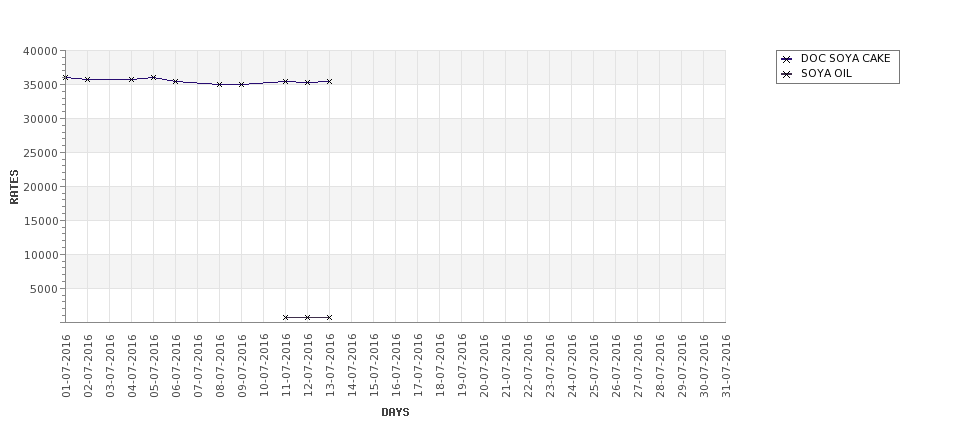
Task: Select DOC SOYA CAKE point on 01-07-2016
Action: 66,78
